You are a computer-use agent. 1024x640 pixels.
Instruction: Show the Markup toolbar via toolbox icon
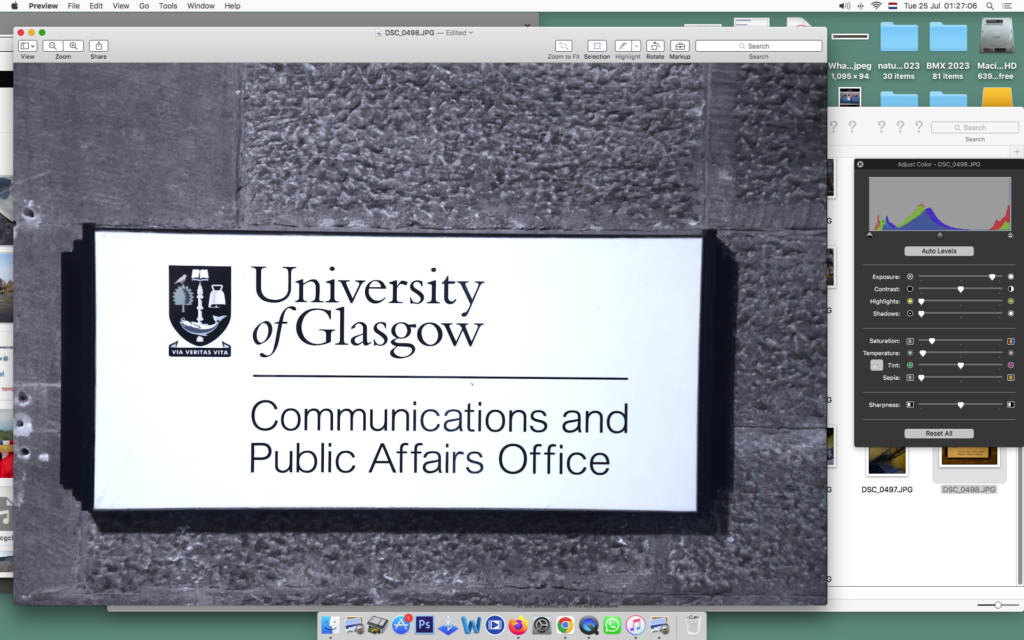[x=680, y=46]
